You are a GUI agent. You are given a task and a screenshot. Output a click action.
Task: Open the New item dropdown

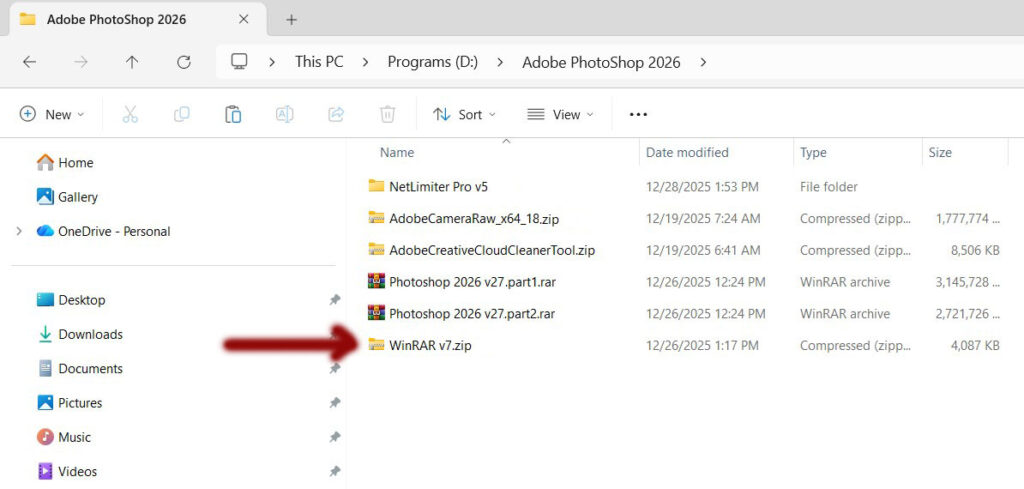click(x=52, y=115)
